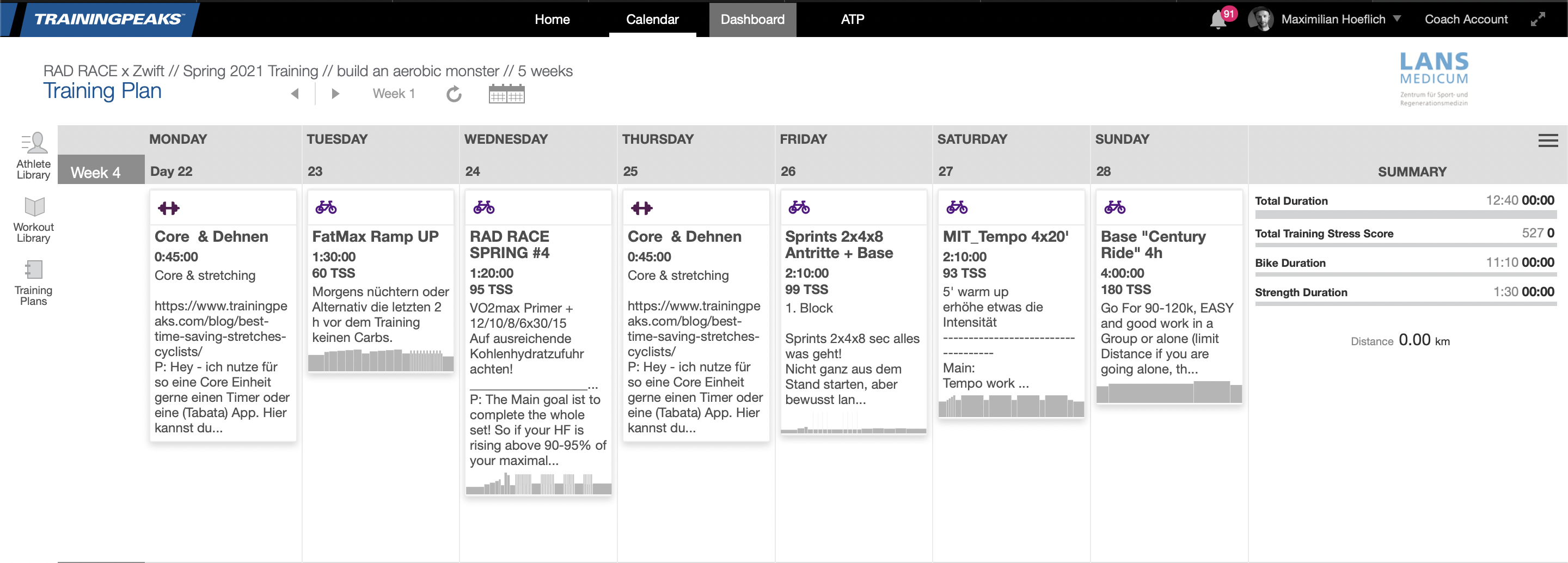This screenshot has width=1568, height=563.
Task: Click the Distance 0.00 km value
Action: pyautogui.click(x=1424, y=340)
